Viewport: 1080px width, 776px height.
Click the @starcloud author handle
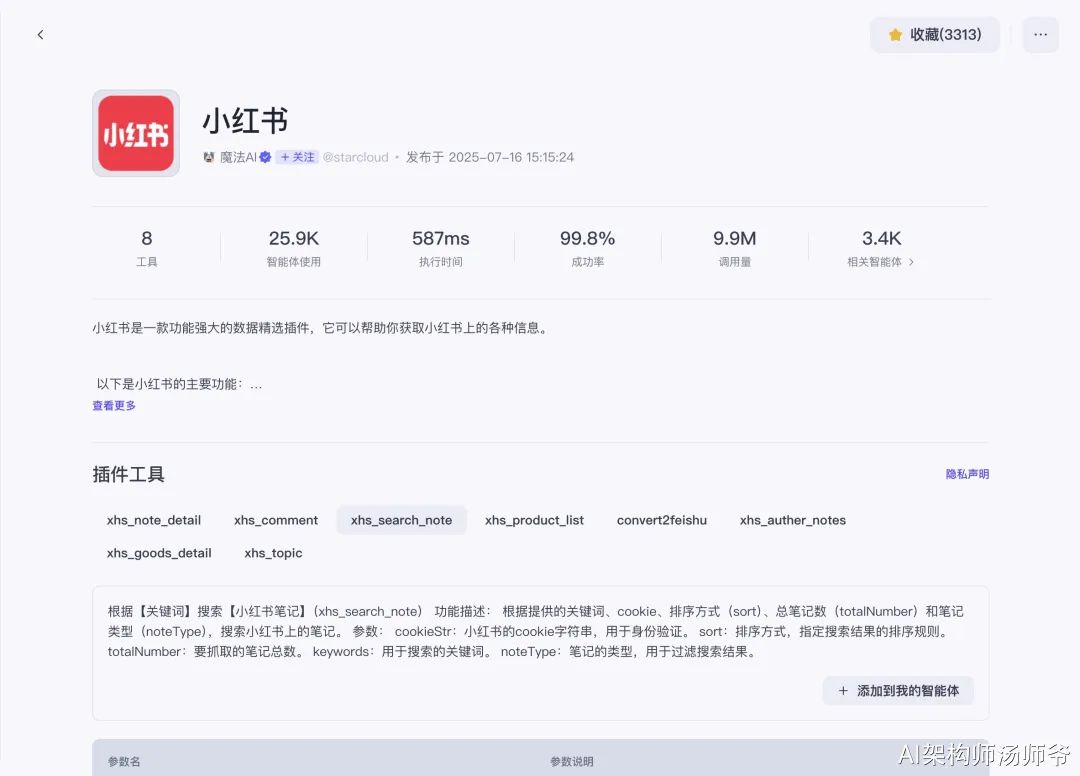click(x=356, y=158)
